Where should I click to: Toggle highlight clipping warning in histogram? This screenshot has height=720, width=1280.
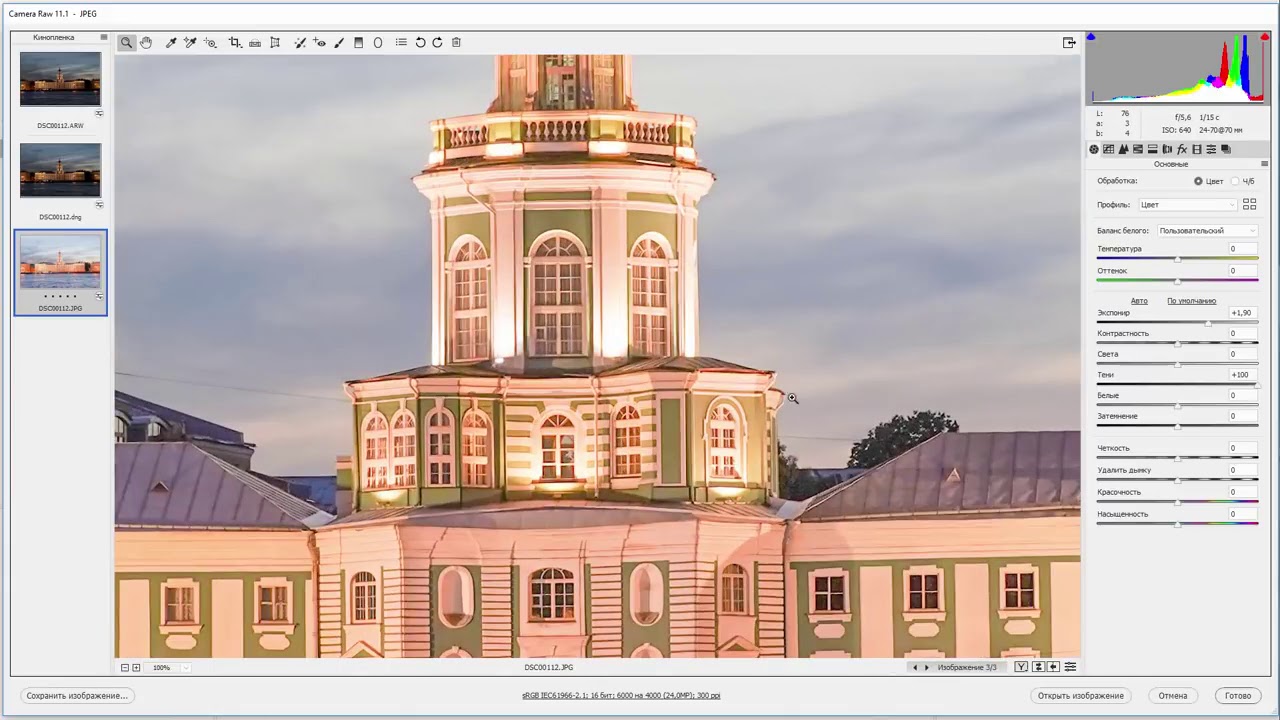pos(1265,37)
